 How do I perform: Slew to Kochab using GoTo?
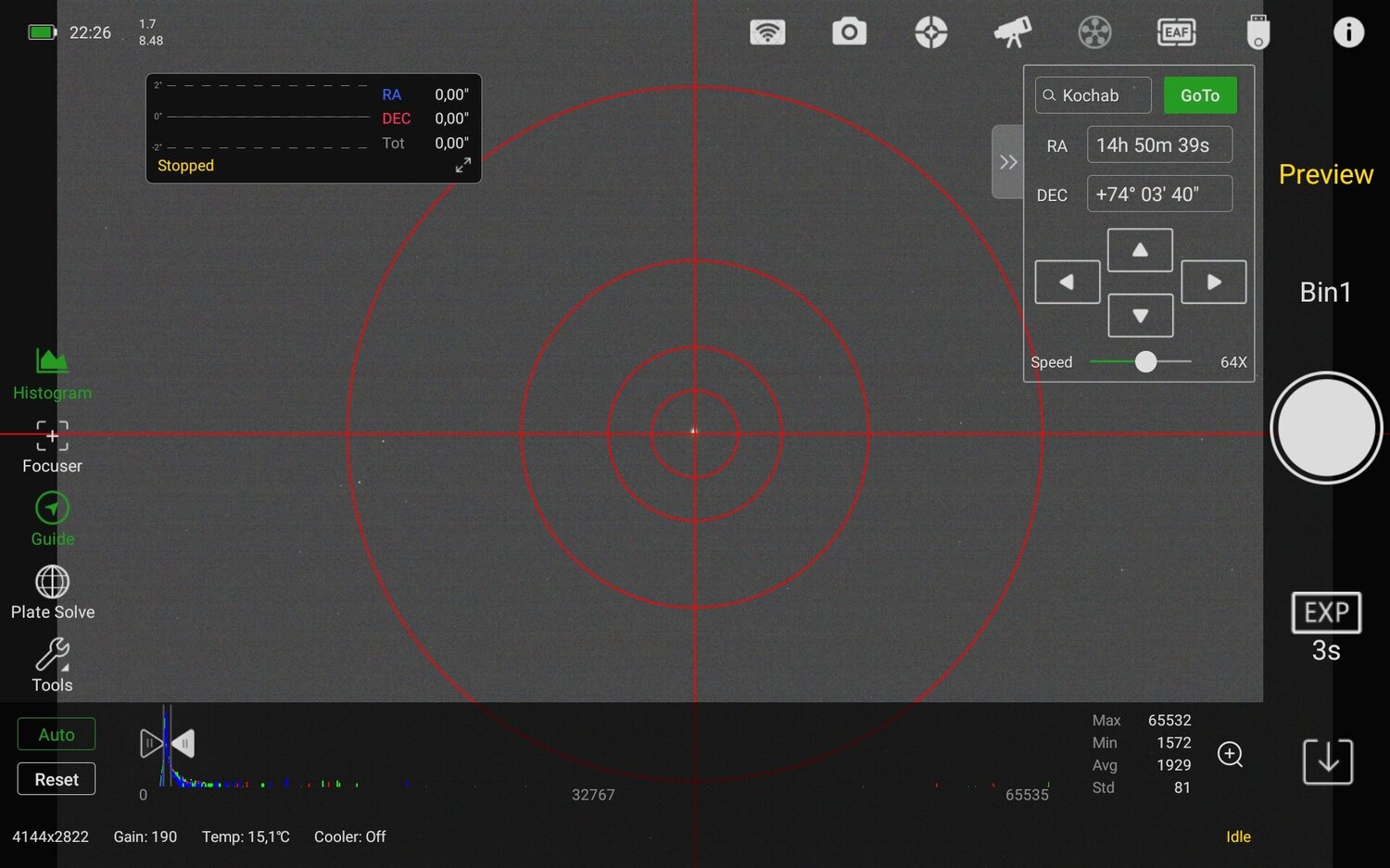[x=1200, y=94]
